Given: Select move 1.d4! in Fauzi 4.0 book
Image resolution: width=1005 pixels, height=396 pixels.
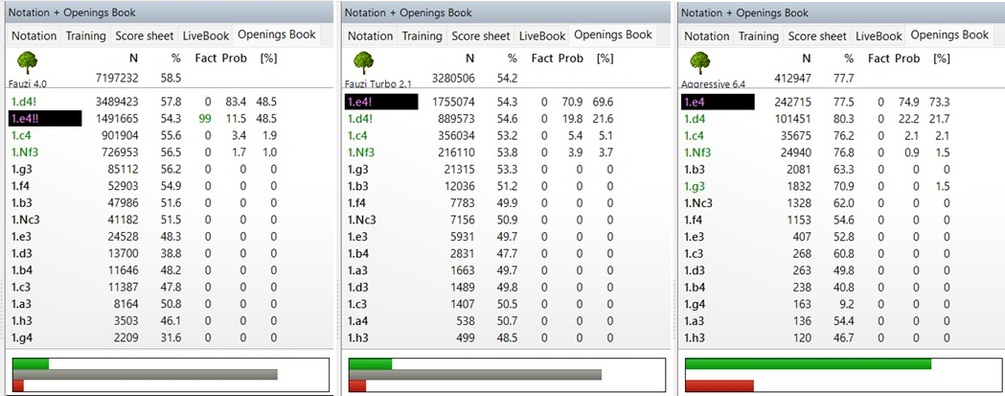Looking at the screenshot, I should click(25, 101).
